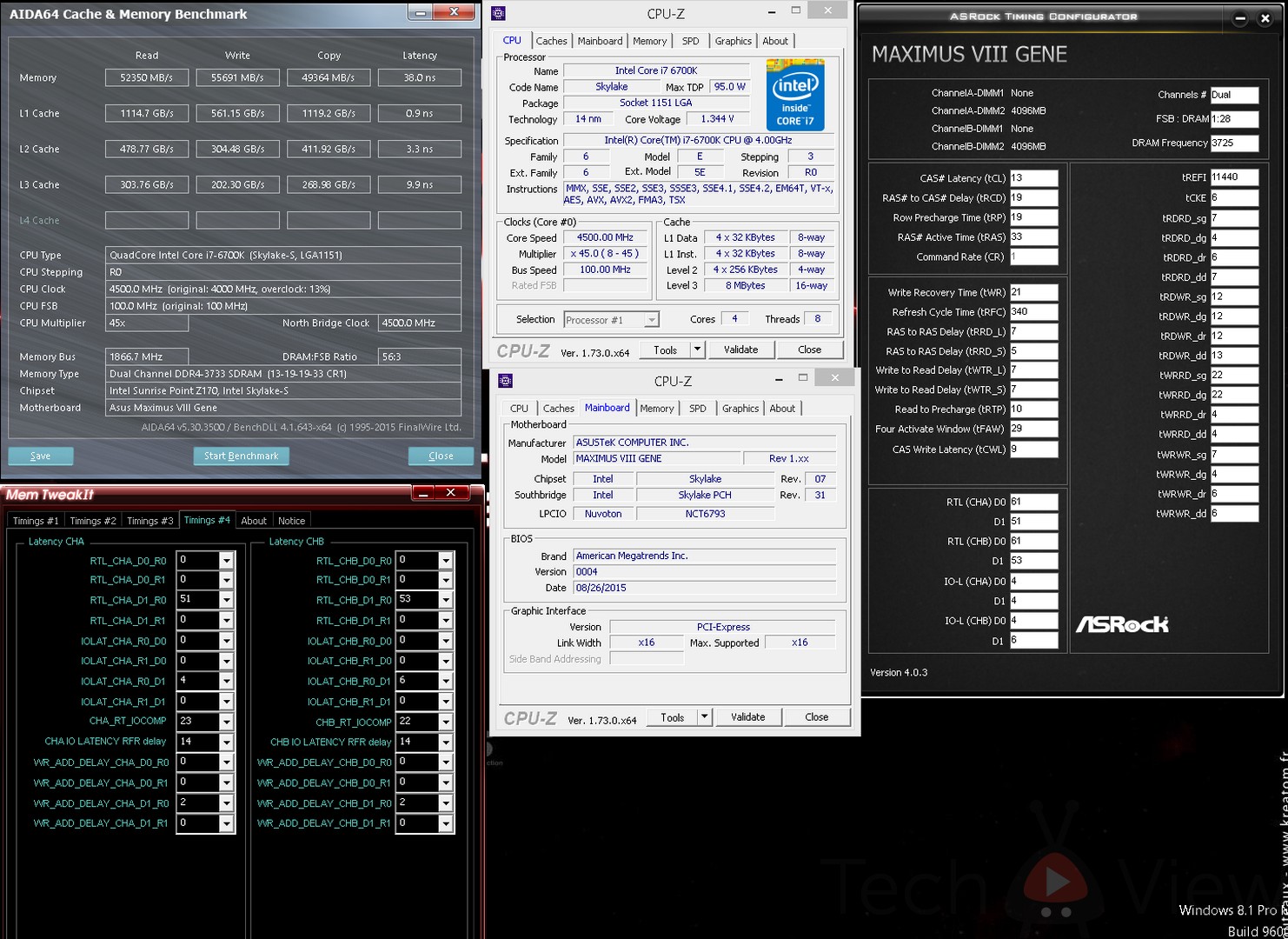Click the Core Speed 4500.00 MHz value
The image size is (1288, 939).
[x=605, y=237]
